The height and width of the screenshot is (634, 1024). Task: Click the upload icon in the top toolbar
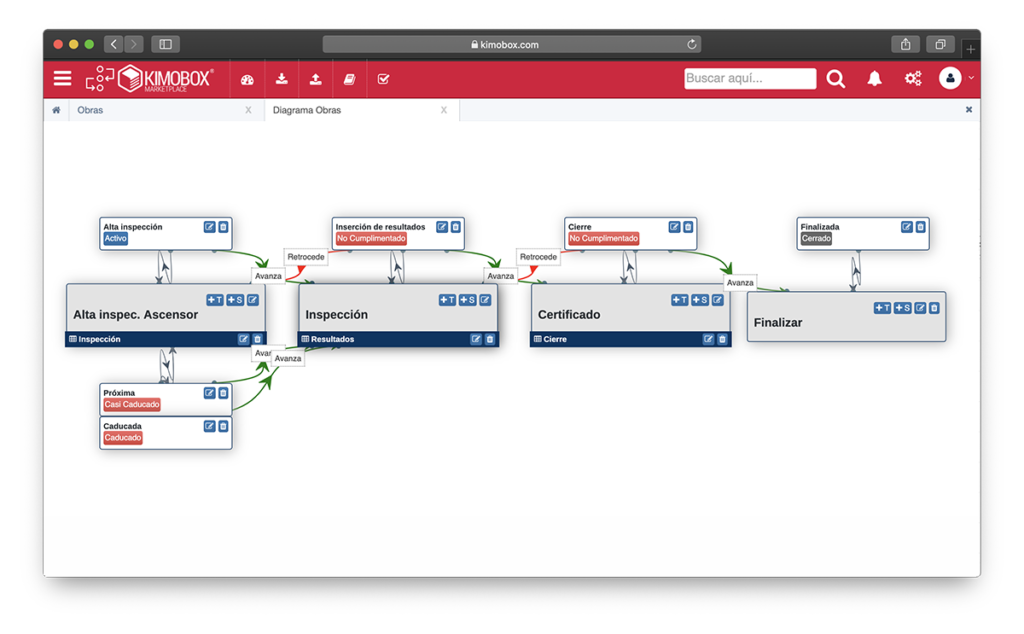click(316, 79)
